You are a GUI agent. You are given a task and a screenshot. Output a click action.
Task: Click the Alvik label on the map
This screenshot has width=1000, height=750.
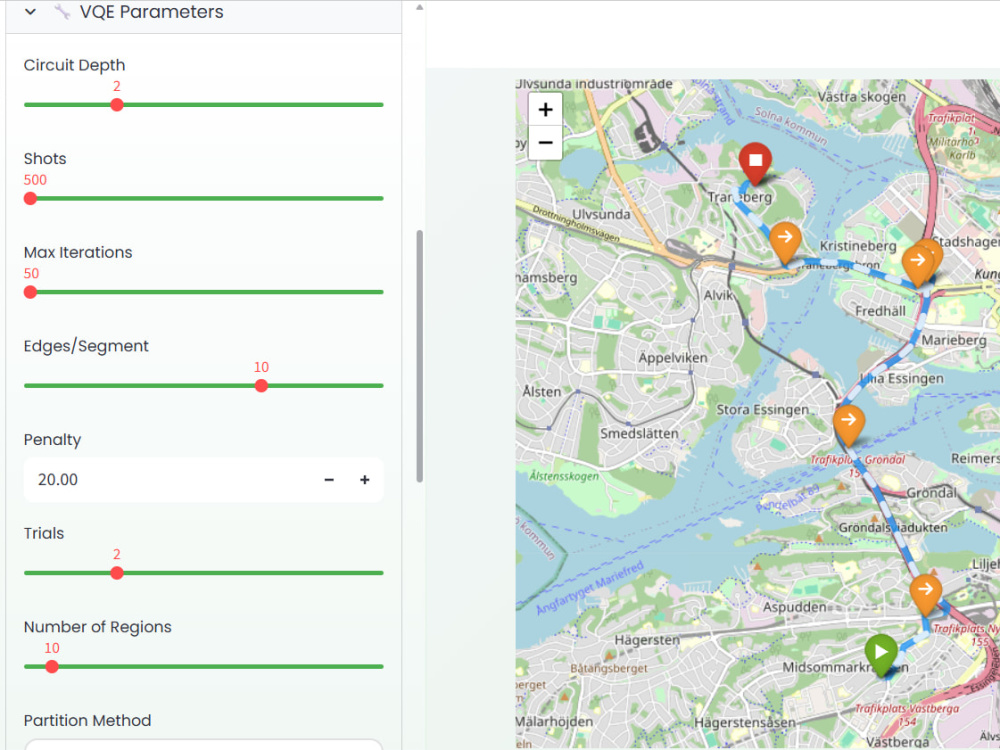tap(718, 295)
